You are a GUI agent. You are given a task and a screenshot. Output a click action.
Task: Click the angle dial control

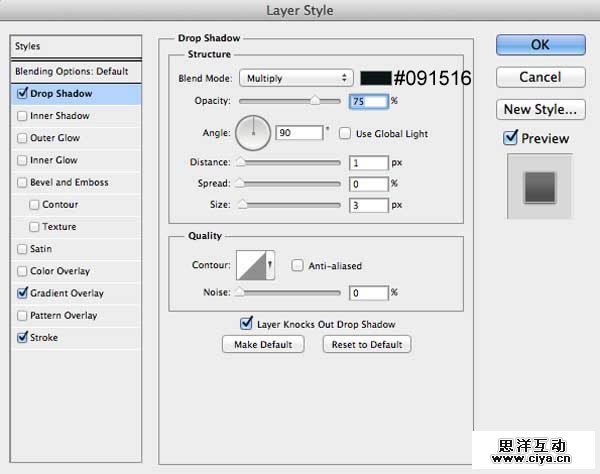click(254, 132)
